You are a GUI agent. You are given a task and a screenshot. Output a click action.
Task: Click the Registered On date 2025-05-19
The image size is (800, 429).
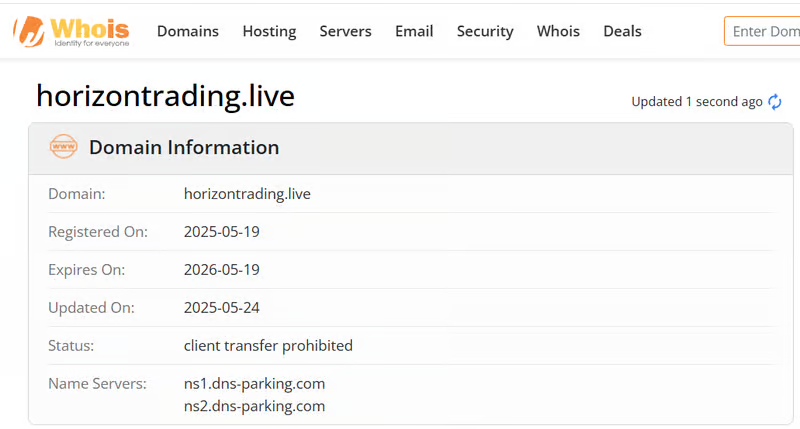click(x=221, y=232)
